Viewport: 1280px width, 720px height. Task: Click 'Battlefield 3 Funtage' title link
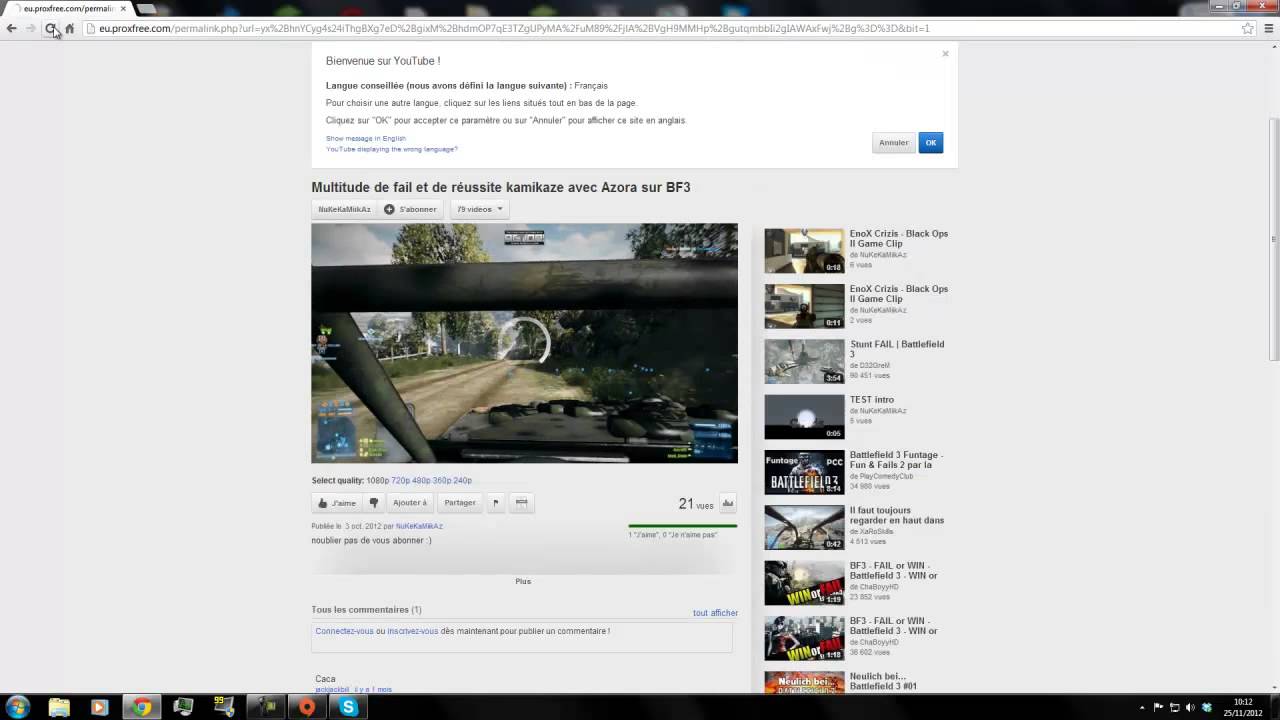896,460
